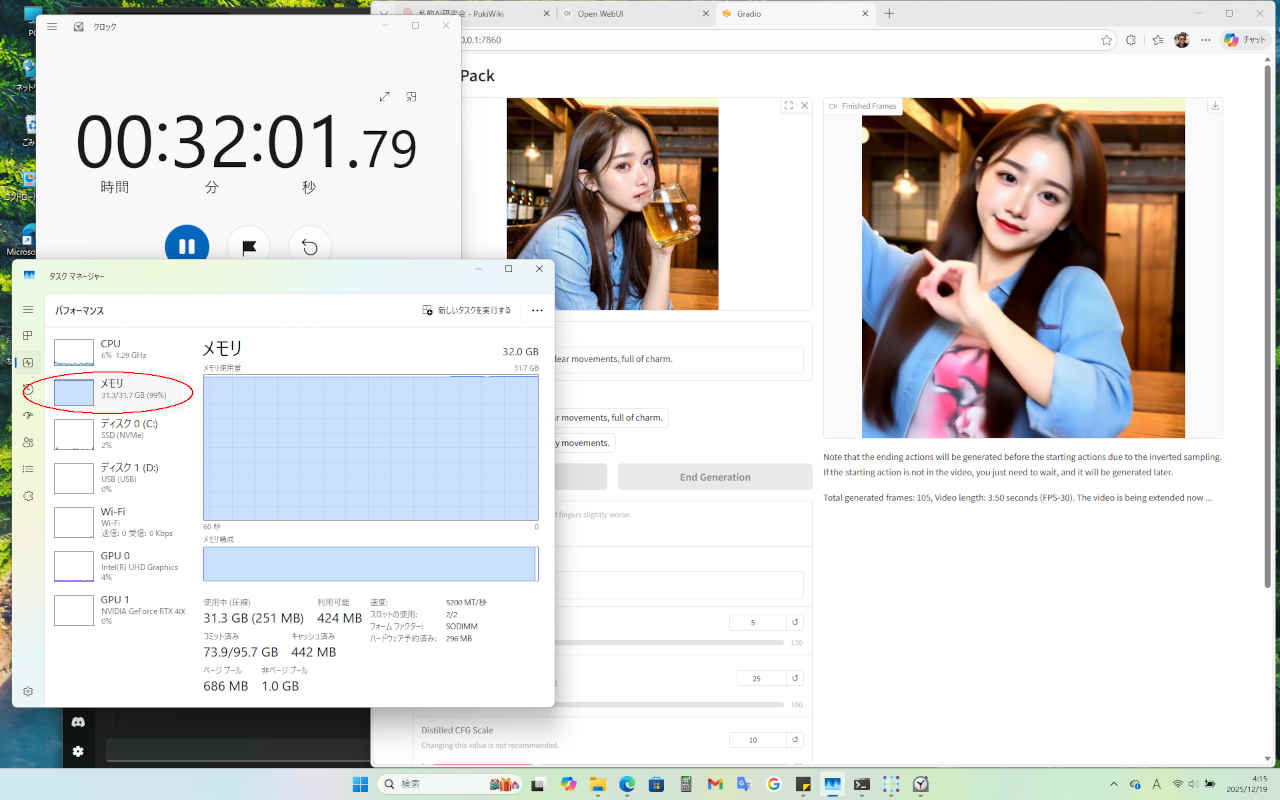Screen dimensions: 1280x800
Task: Download the finished frames video
Action: pos(1214,106)
